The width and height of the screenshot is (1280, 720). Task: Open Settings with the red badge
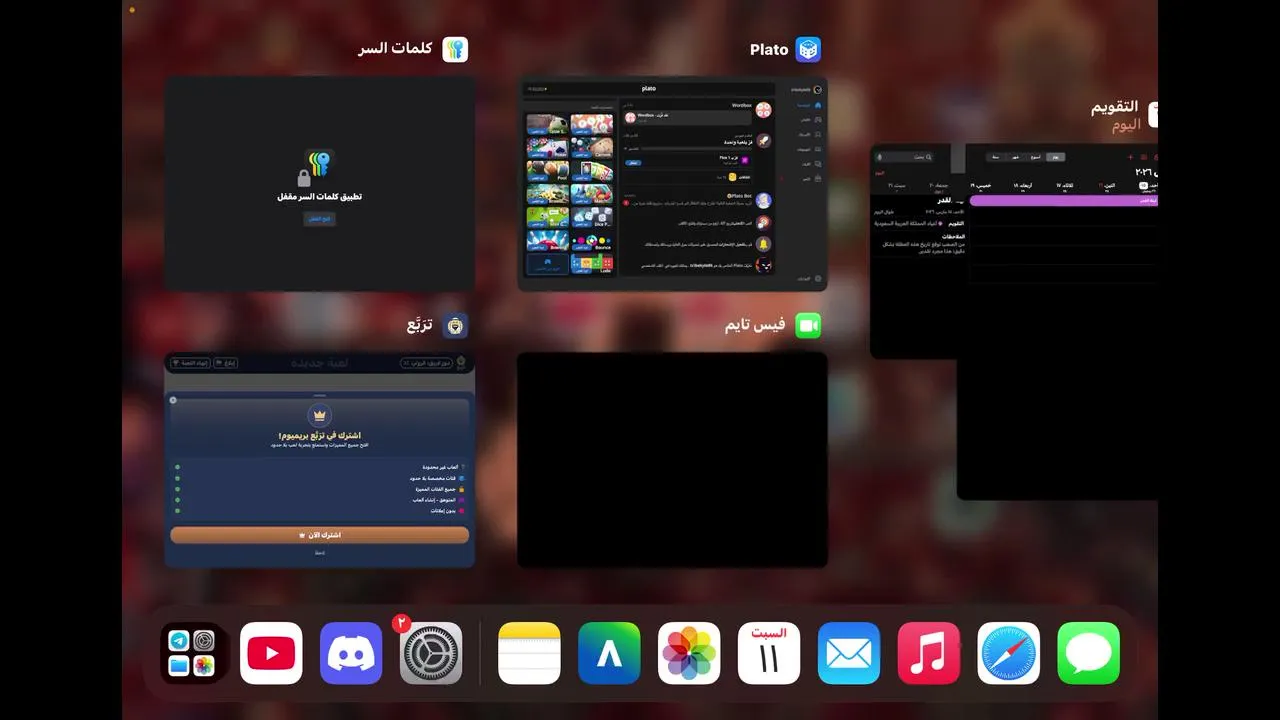point(431,653)
